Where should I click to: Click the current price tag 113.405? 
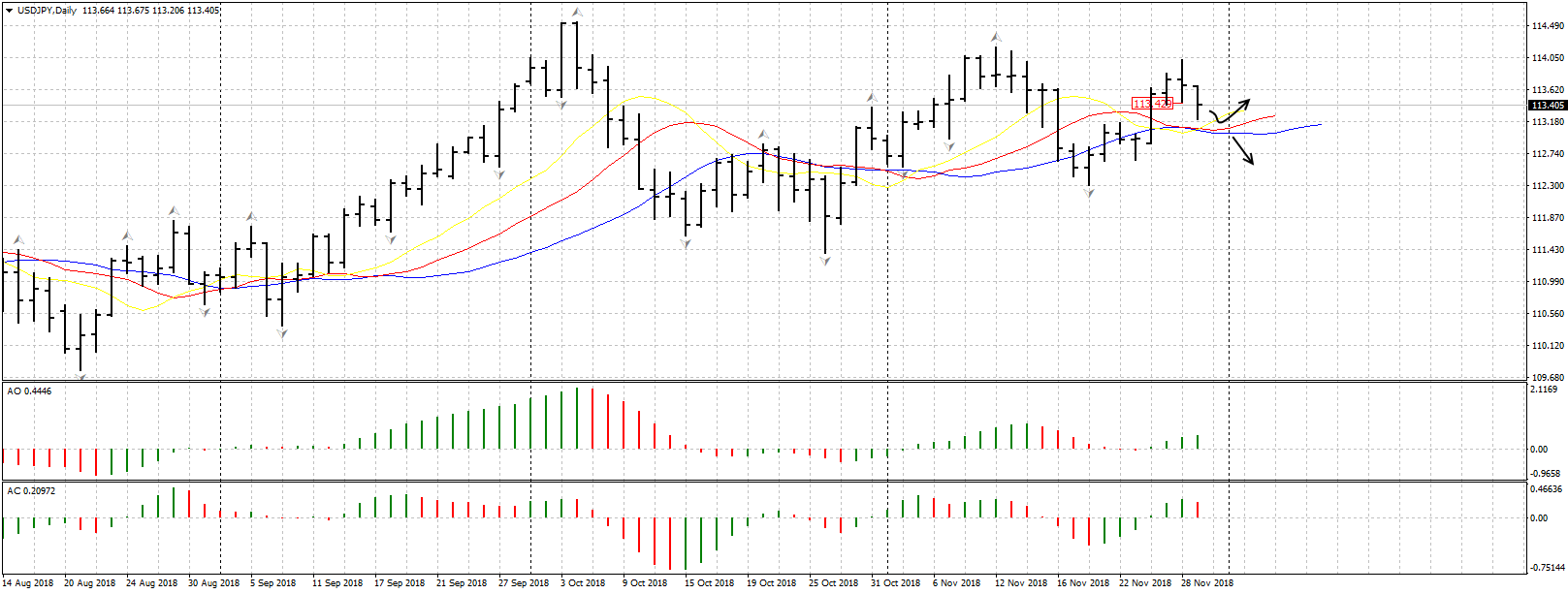coord(1547,105)
